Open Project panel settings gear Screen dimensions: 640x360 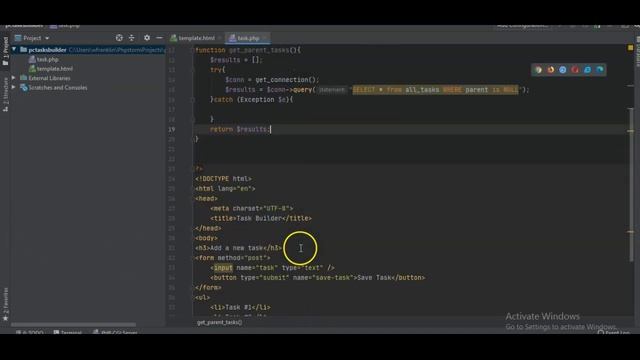tap(147, 38)
